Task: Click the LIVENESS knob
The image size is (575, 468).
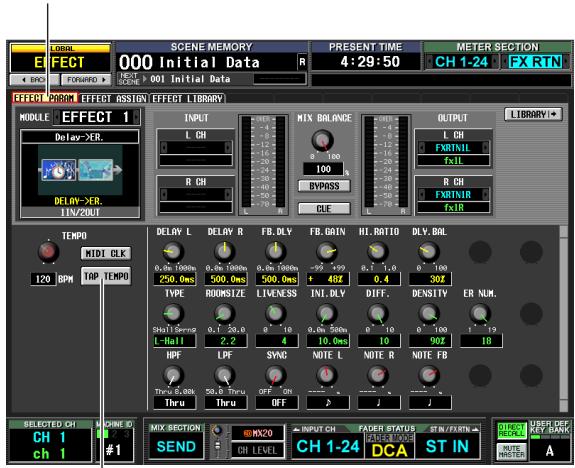Action: (x=276, y=314)
